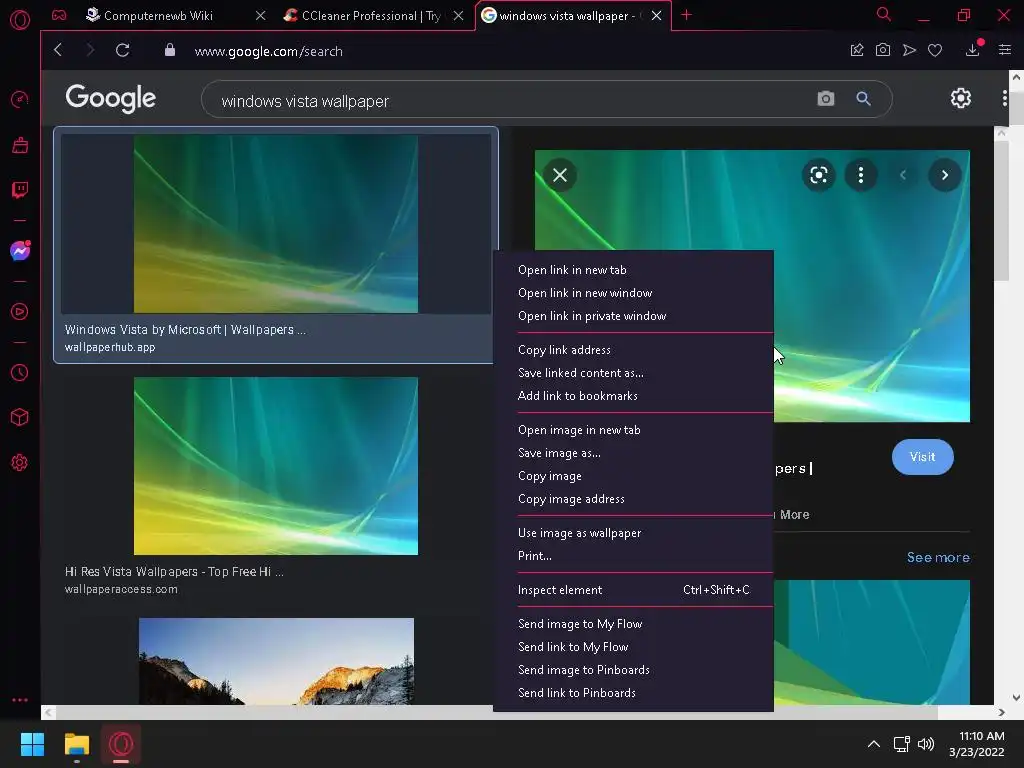Open My Flow send icon

coord(909,50)
